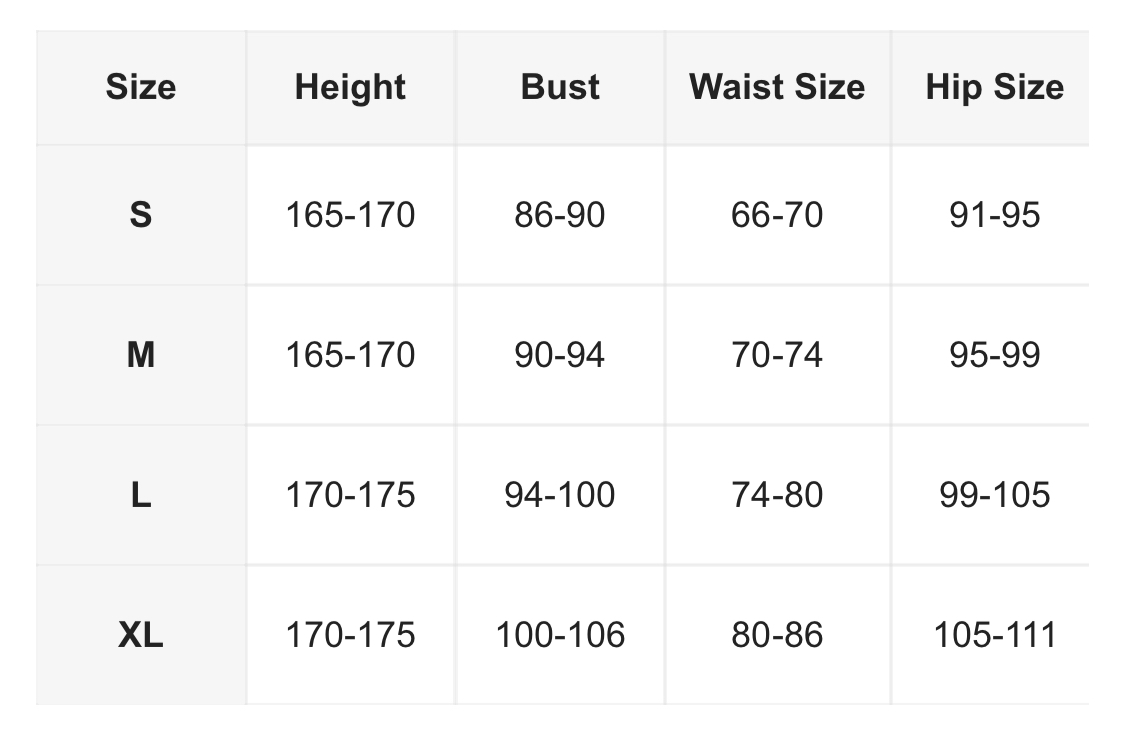
Task: Select the Bust column header
Action: 560,87
